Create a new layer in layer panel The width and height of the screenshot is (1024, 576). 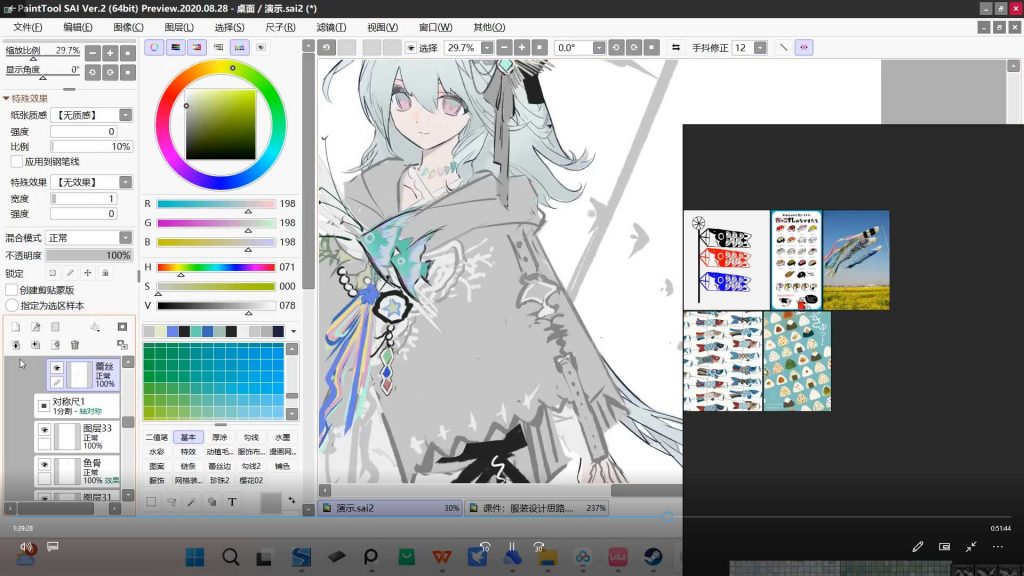coord(16,327)
